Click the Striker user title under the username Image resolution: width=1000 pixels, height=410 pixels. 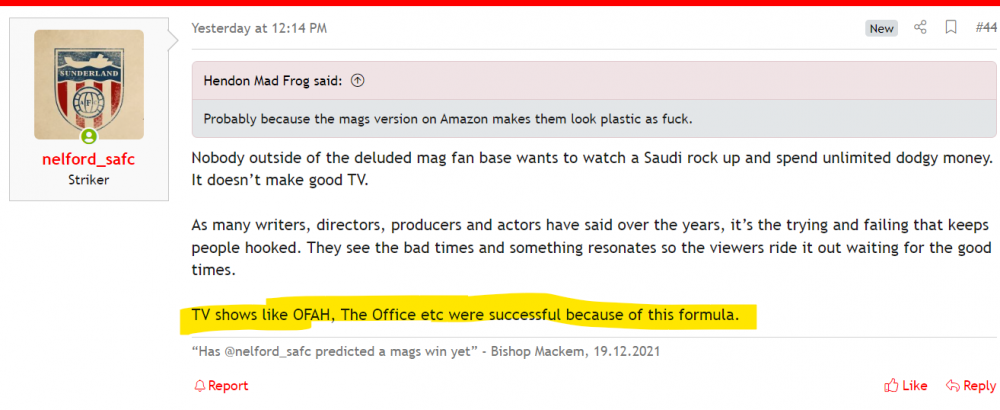(x=89, y=181)
